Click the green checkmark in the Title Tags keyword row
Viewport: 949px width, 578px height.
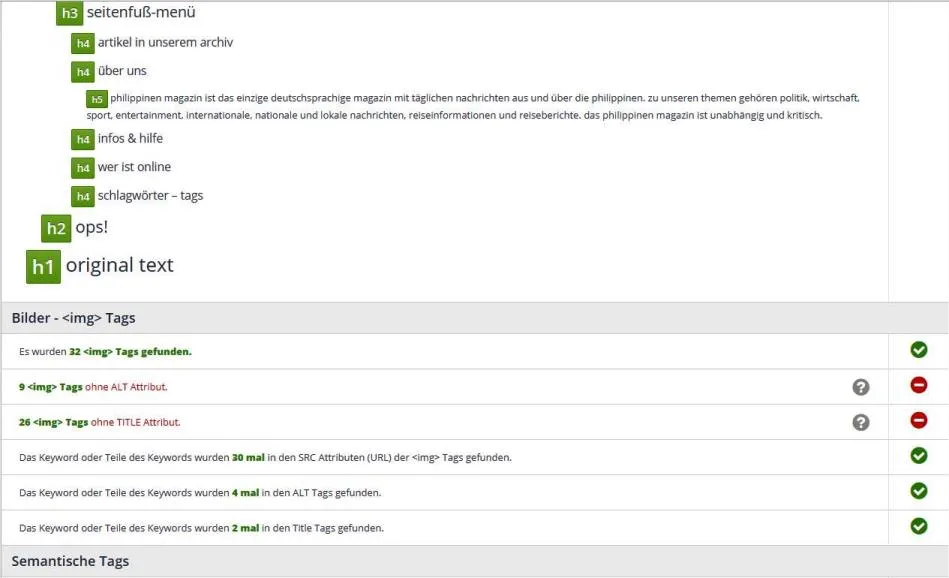pos(918,526)
